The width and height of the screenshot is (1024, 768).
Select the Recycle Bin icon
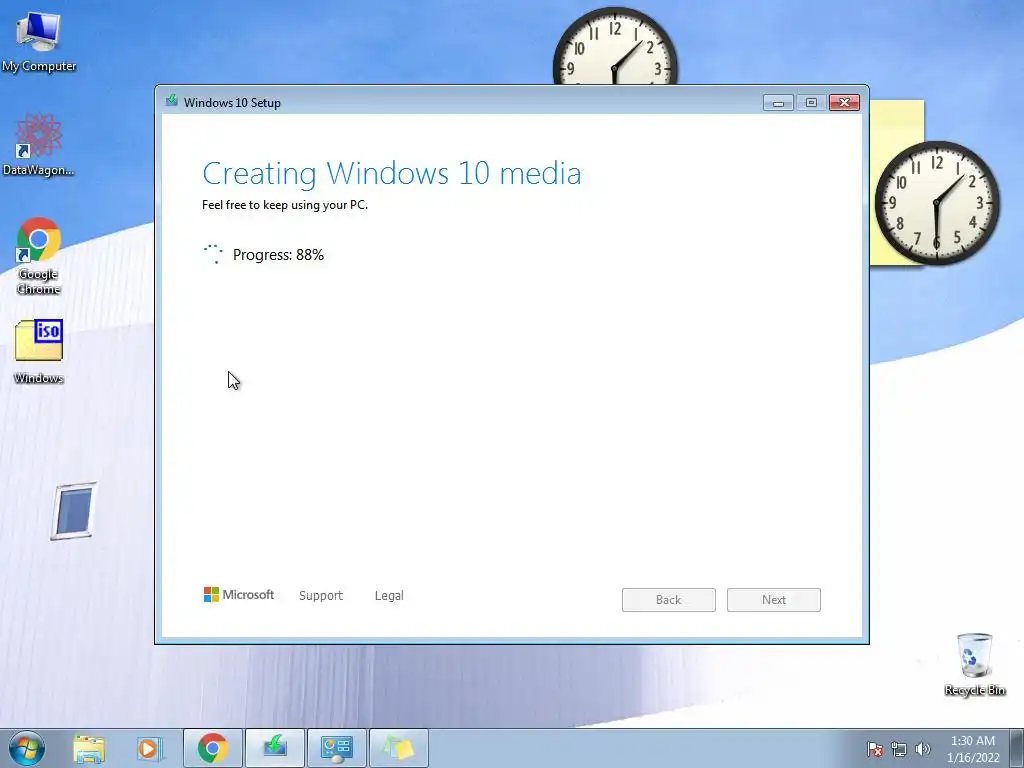click(974, 664)
